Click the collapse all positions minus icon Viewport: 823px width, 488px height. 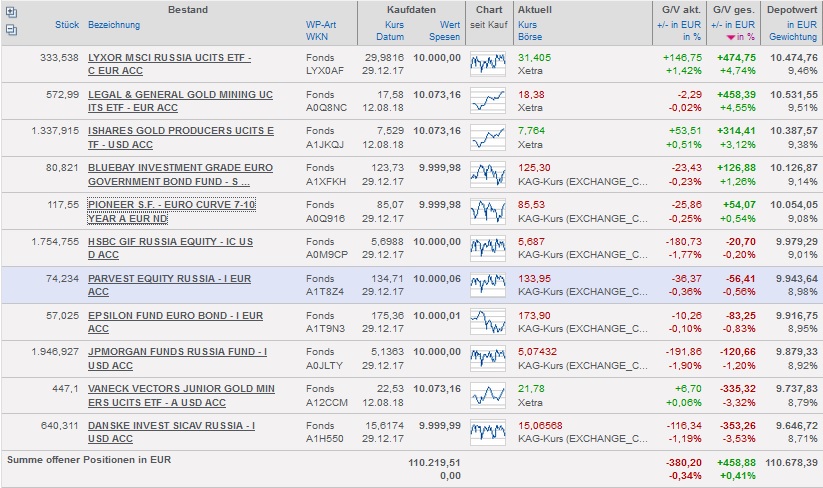(11, 30)
